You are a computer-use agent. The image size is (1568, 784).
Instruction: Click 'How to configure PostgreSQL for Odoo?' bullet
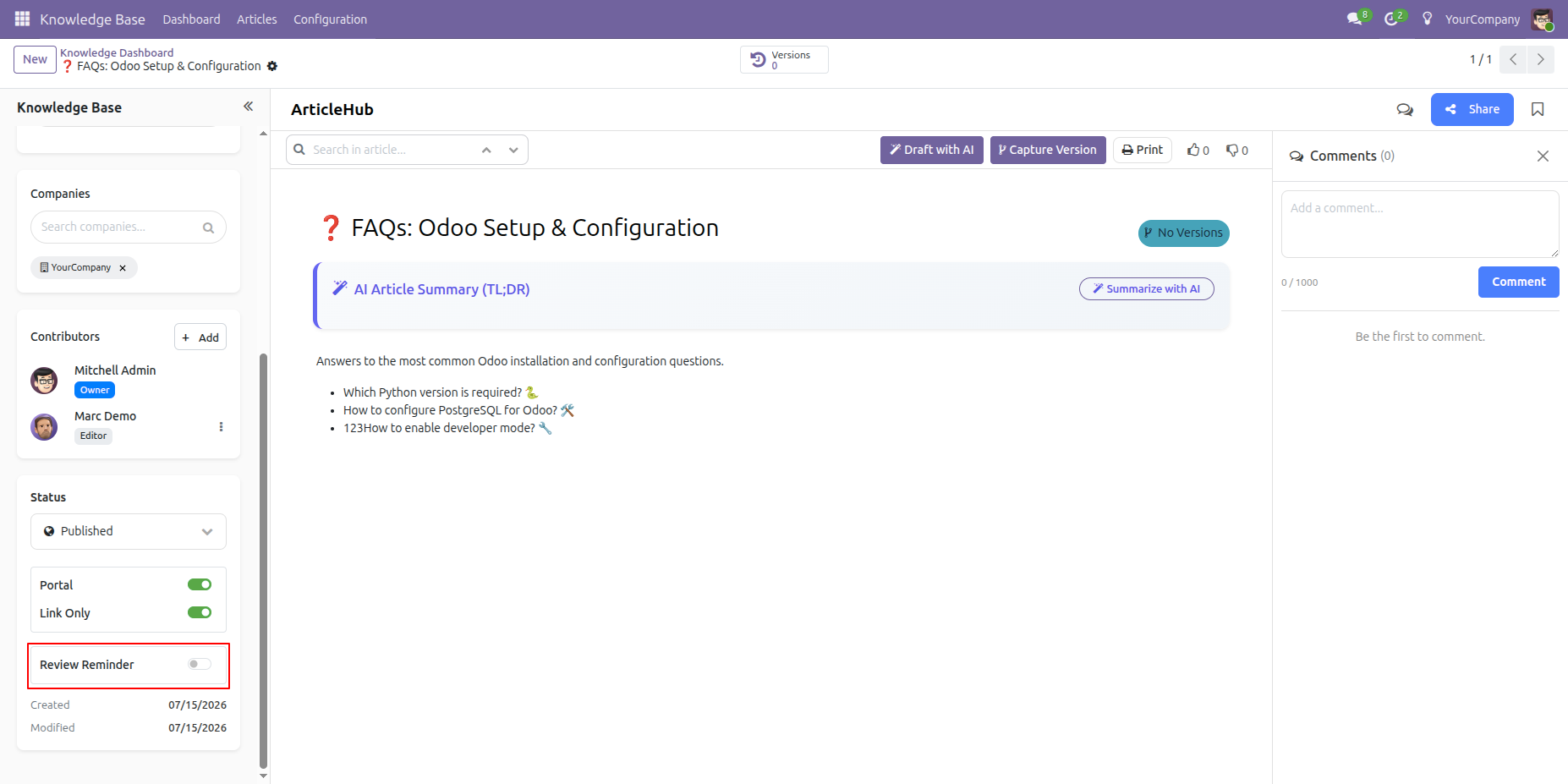(458, 410)
